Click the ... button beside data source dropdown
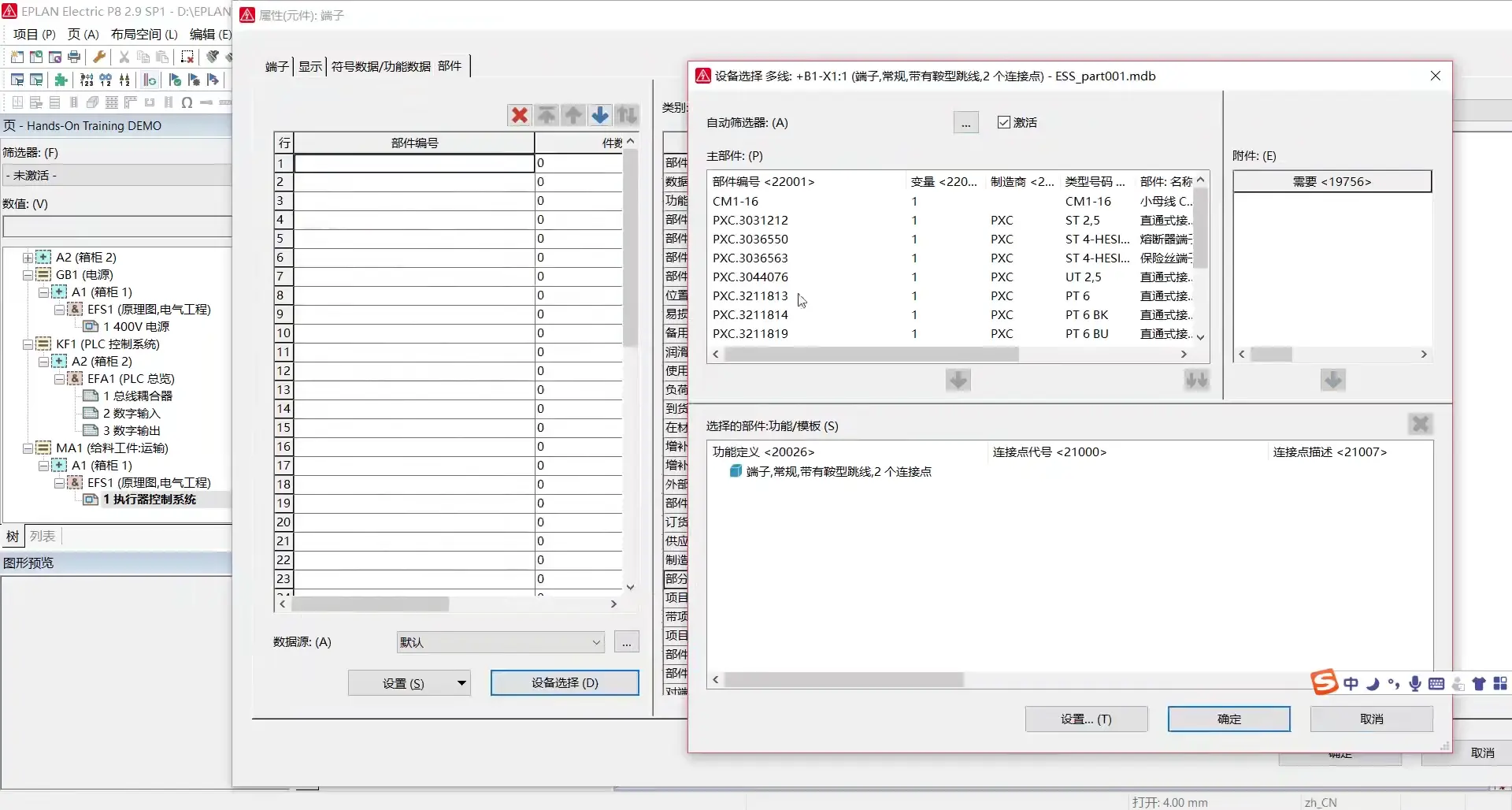Screen dimensions: 1512x810 click(626, 642)
